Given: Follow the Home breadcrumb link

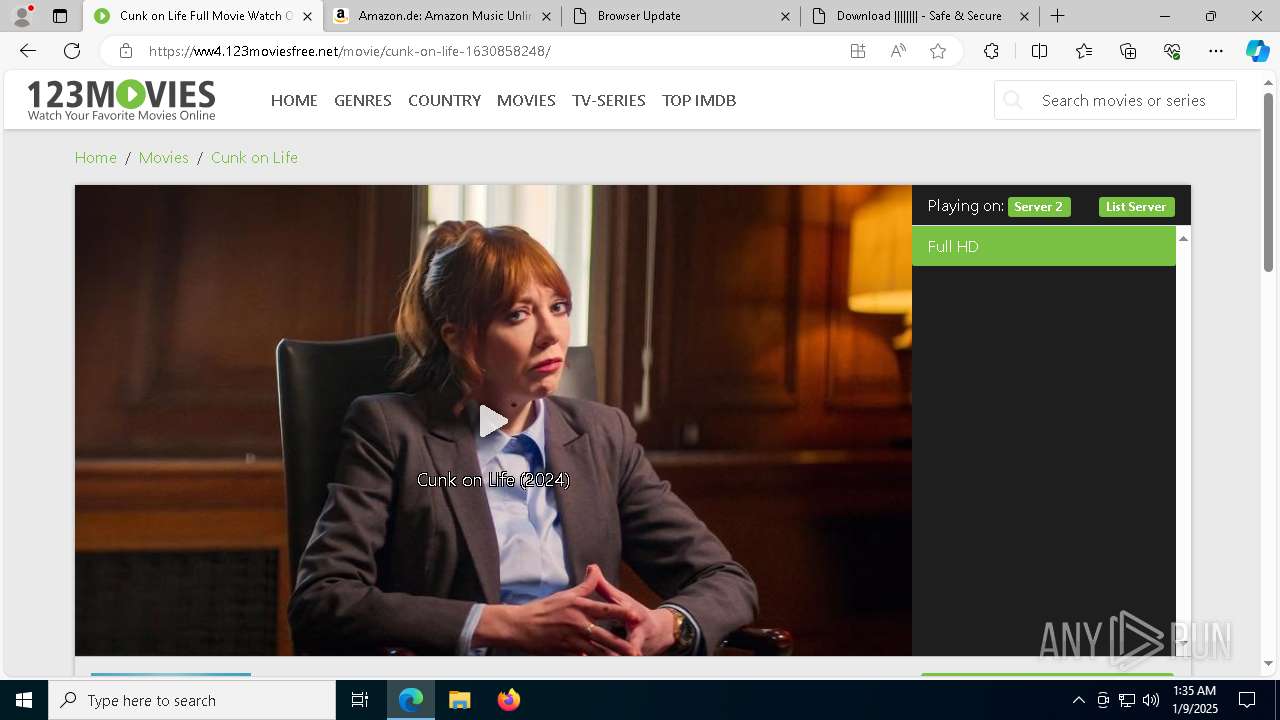Looking at the screenshot, I should coord(96,157).
